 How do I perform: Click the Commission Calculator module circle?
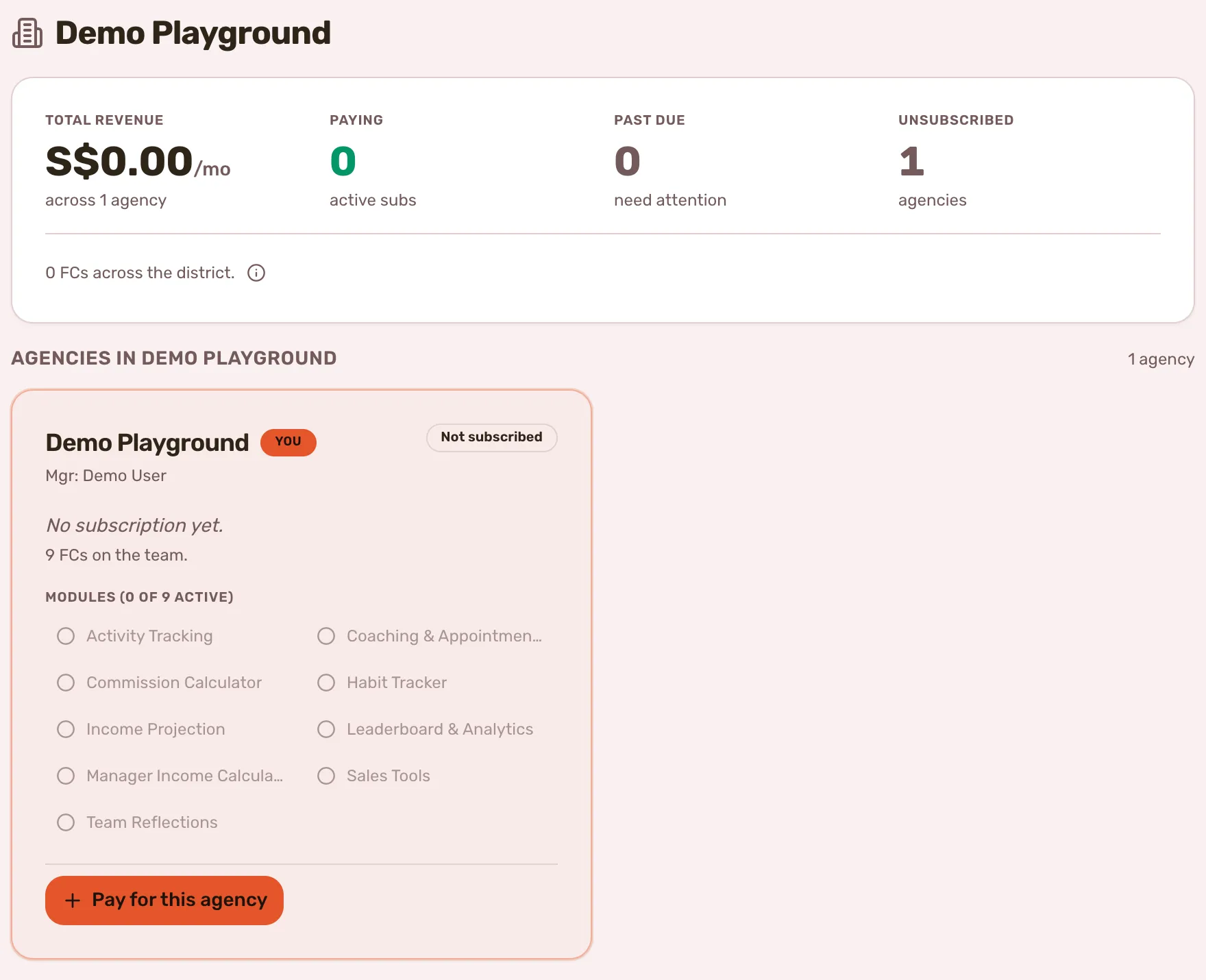click(66, 683)
